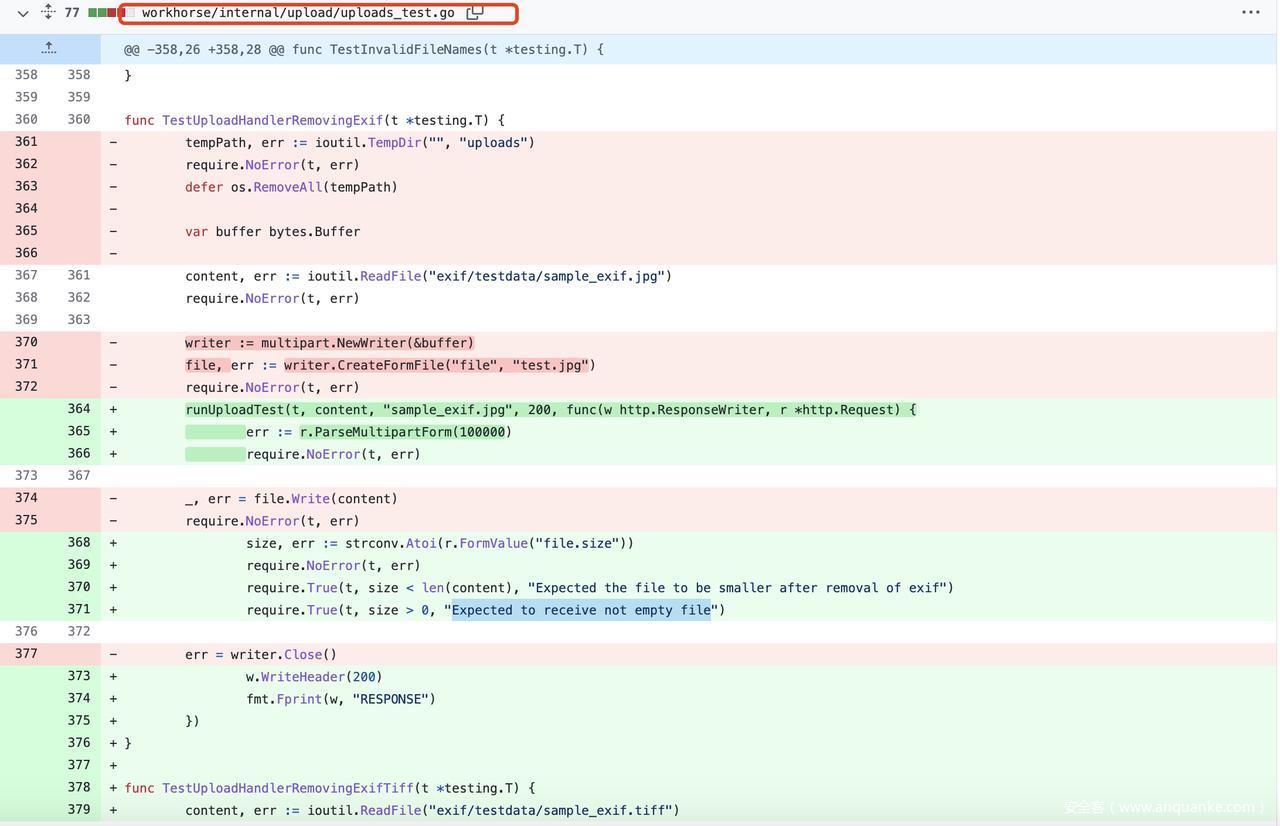
Task: Click old line number 370 in gutter
Action: click(26, 342)
